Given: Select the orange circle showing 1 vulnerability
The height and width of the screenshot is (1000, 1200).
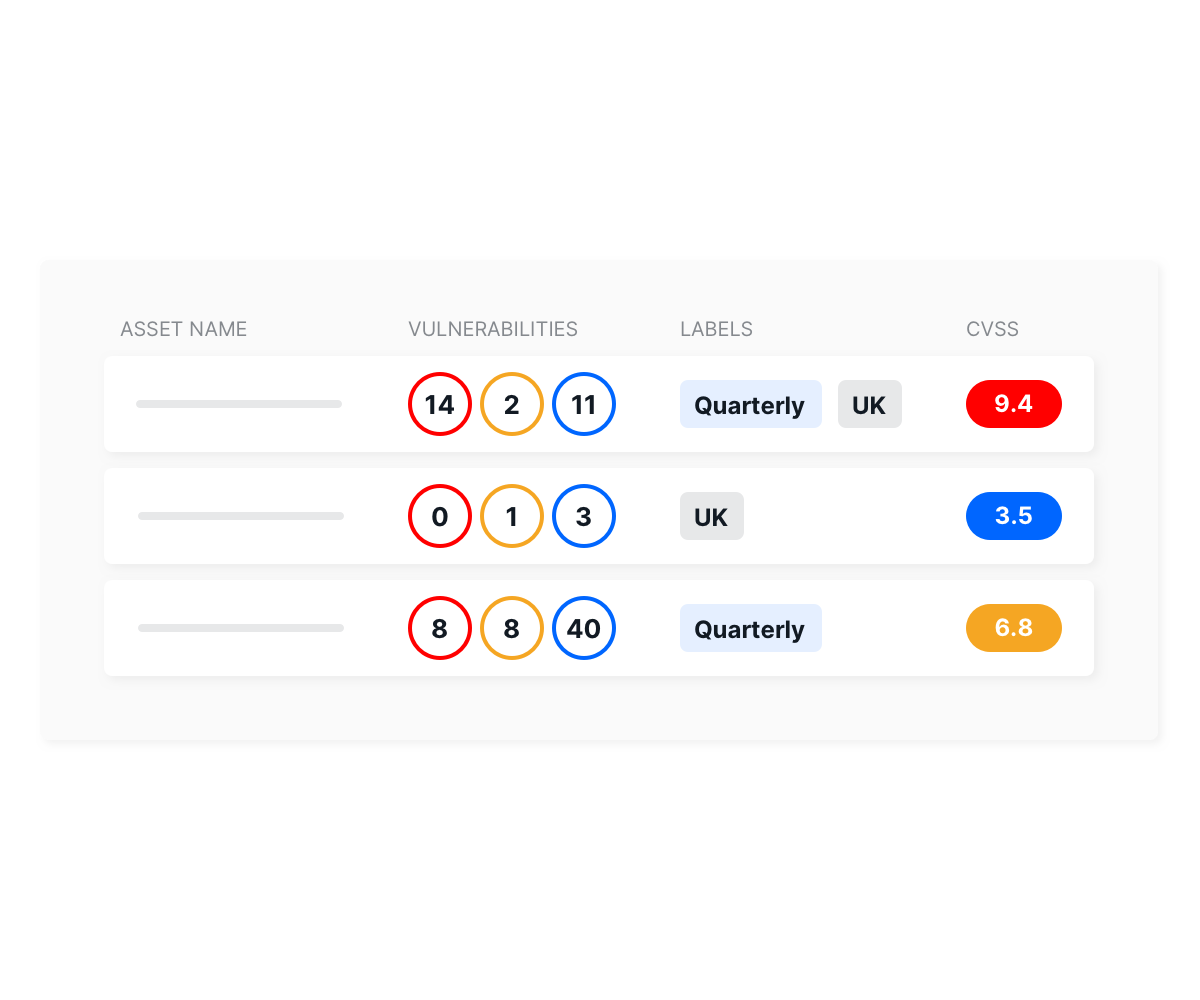Looking at the screenshot, I should click(512, 516).
